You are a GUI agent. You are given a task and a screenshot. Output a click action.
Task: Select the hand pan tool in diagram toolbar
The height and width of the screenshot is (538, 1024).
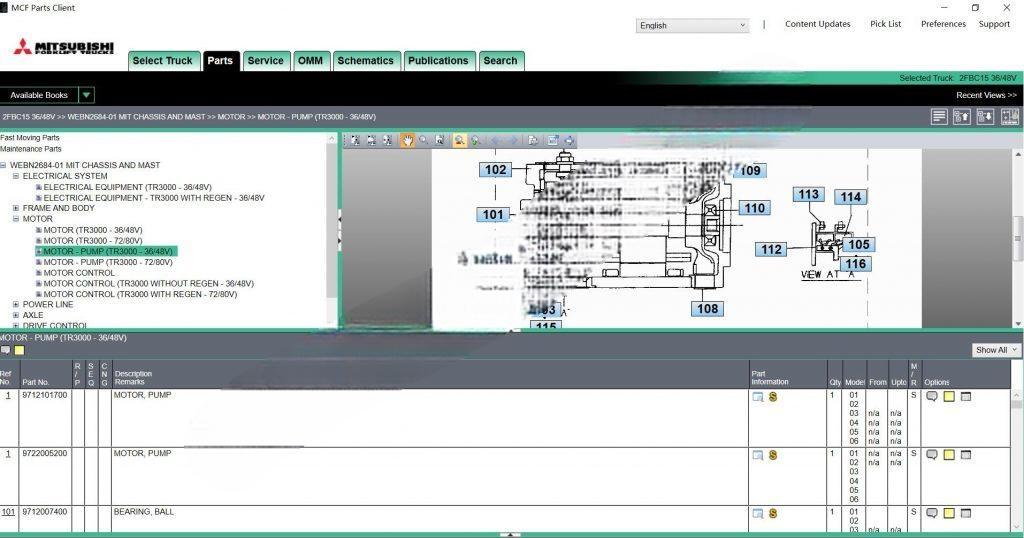click(407, 141)
